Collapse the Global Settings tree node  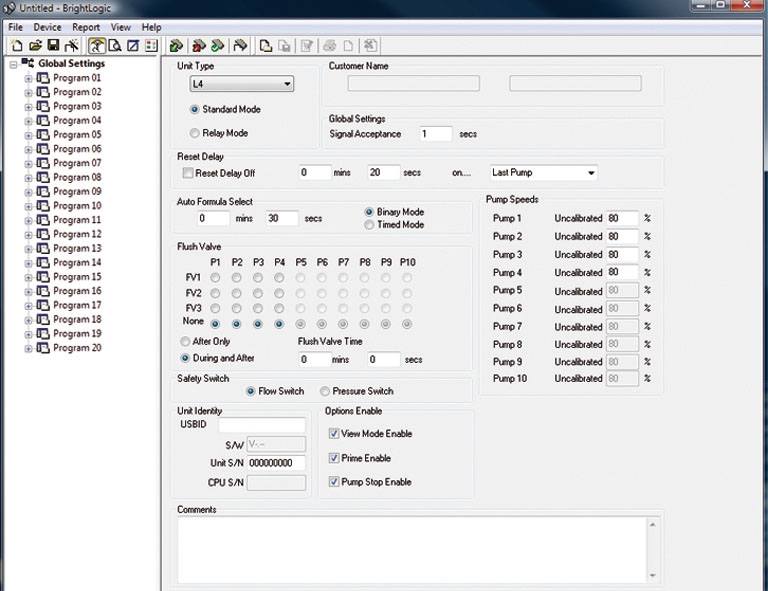pos(13,64)
